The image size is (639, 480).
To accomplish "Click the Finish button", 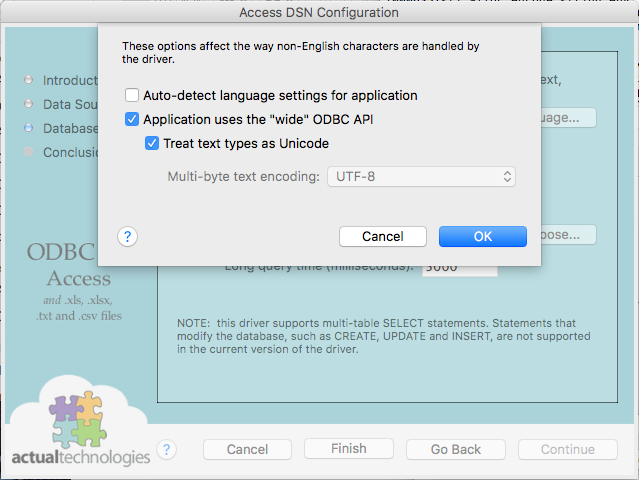I will coord(348,449).
